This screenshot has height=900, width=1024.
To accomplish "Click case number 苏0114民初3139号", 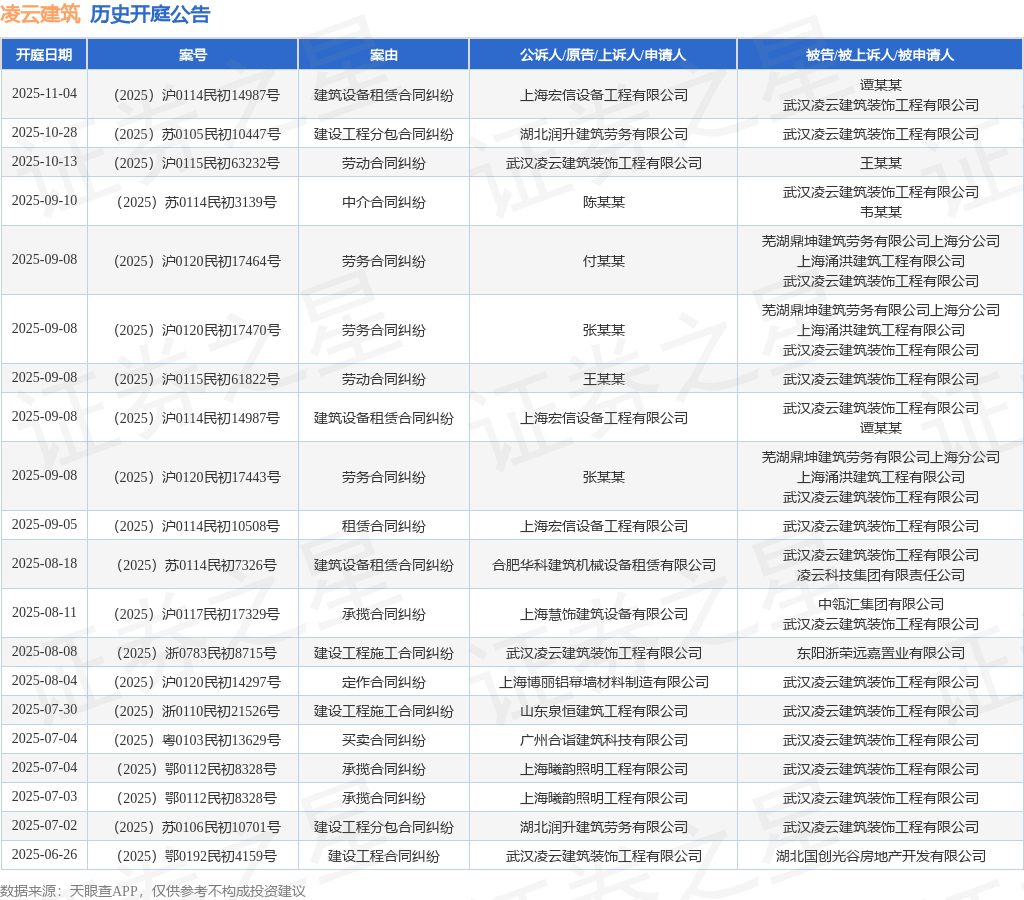I will (197, 202).
